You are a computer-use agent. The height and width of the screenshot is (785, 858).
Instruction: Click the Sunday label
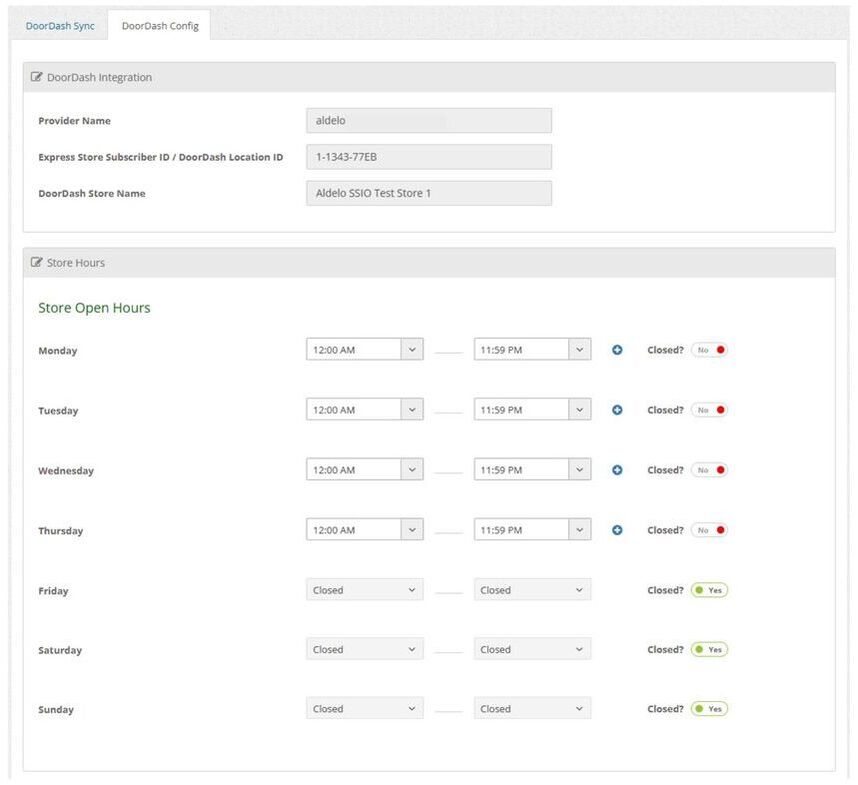tap(56, 710)
